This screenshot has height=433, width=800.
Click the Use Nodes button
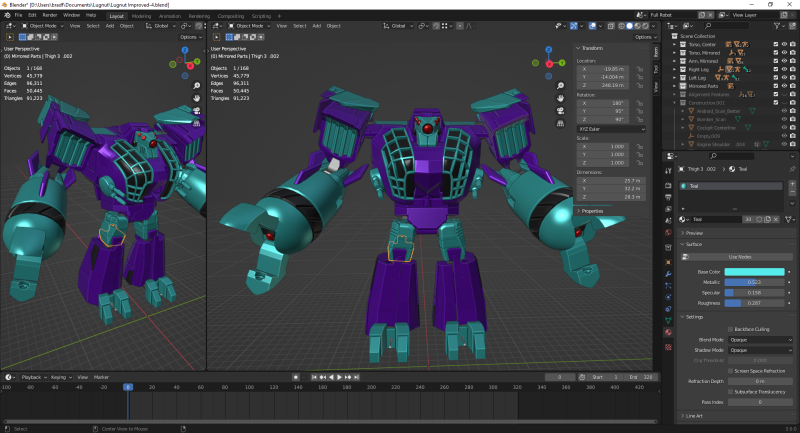tap(739, 257)
